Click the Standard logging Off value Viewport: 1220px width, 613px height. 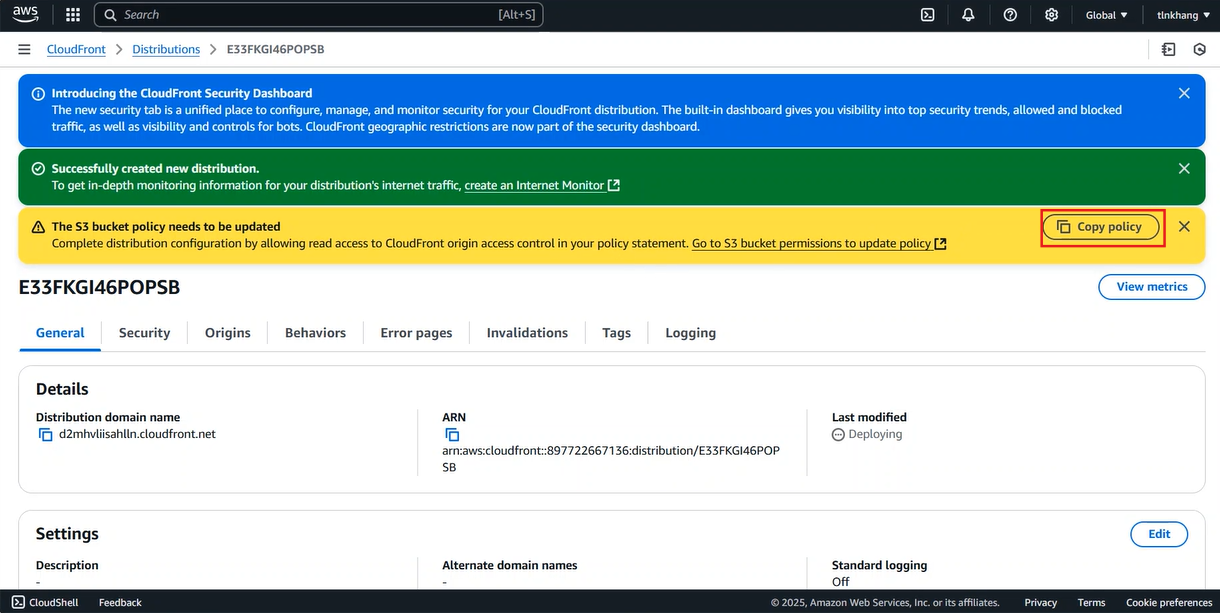[840, 582]
